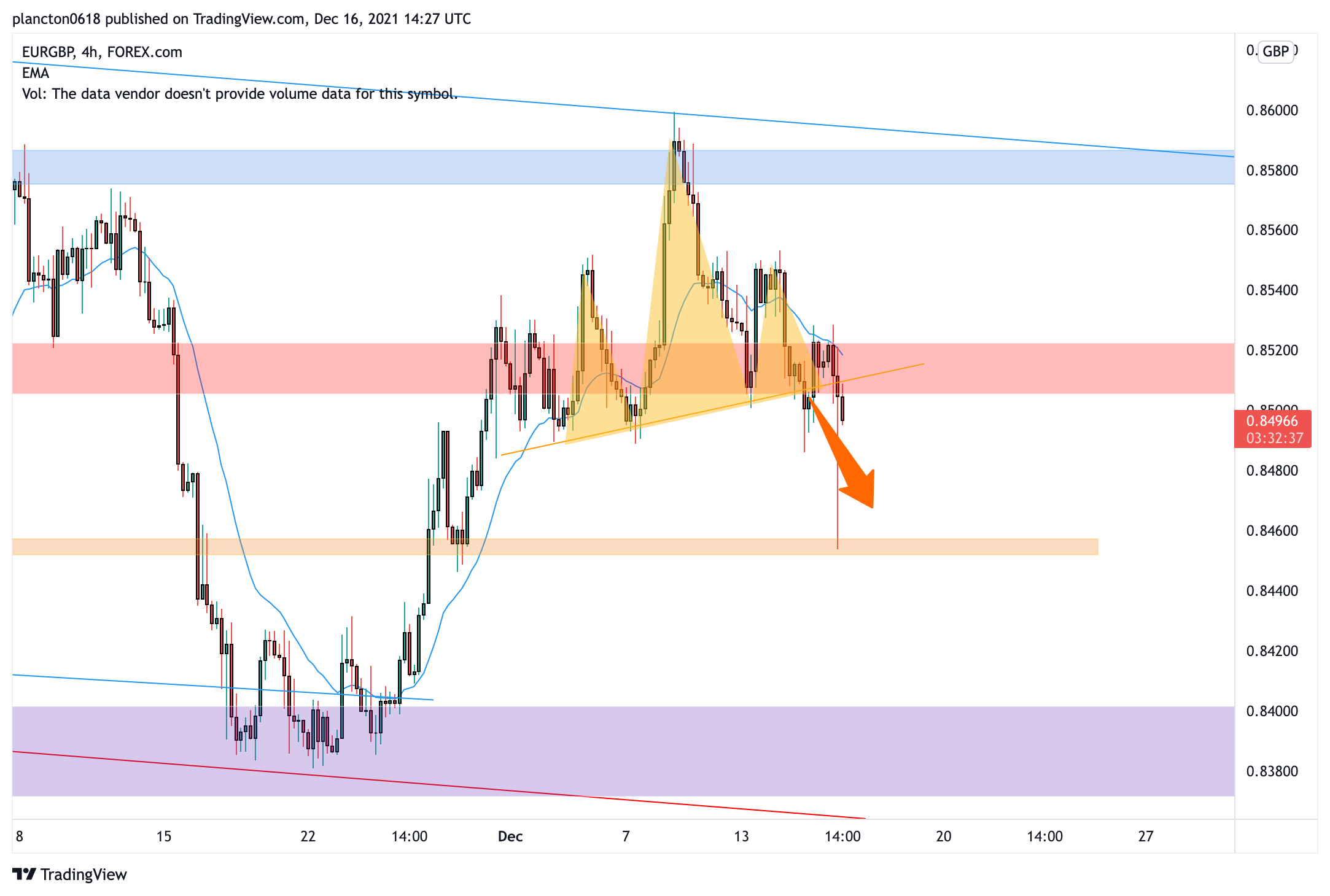This screenshot has height=896, width=1330.
Task: Click the 0.84800 price axis label
Action: (x=1272, y=471)
